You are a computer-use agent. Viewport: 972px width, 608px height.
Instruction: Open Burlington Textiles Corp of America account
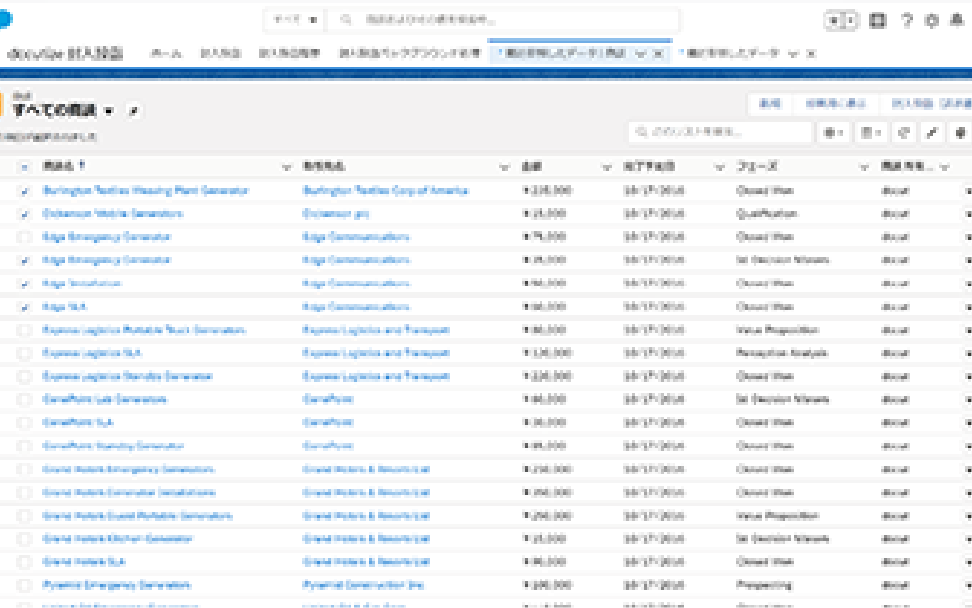click(386, 191)
